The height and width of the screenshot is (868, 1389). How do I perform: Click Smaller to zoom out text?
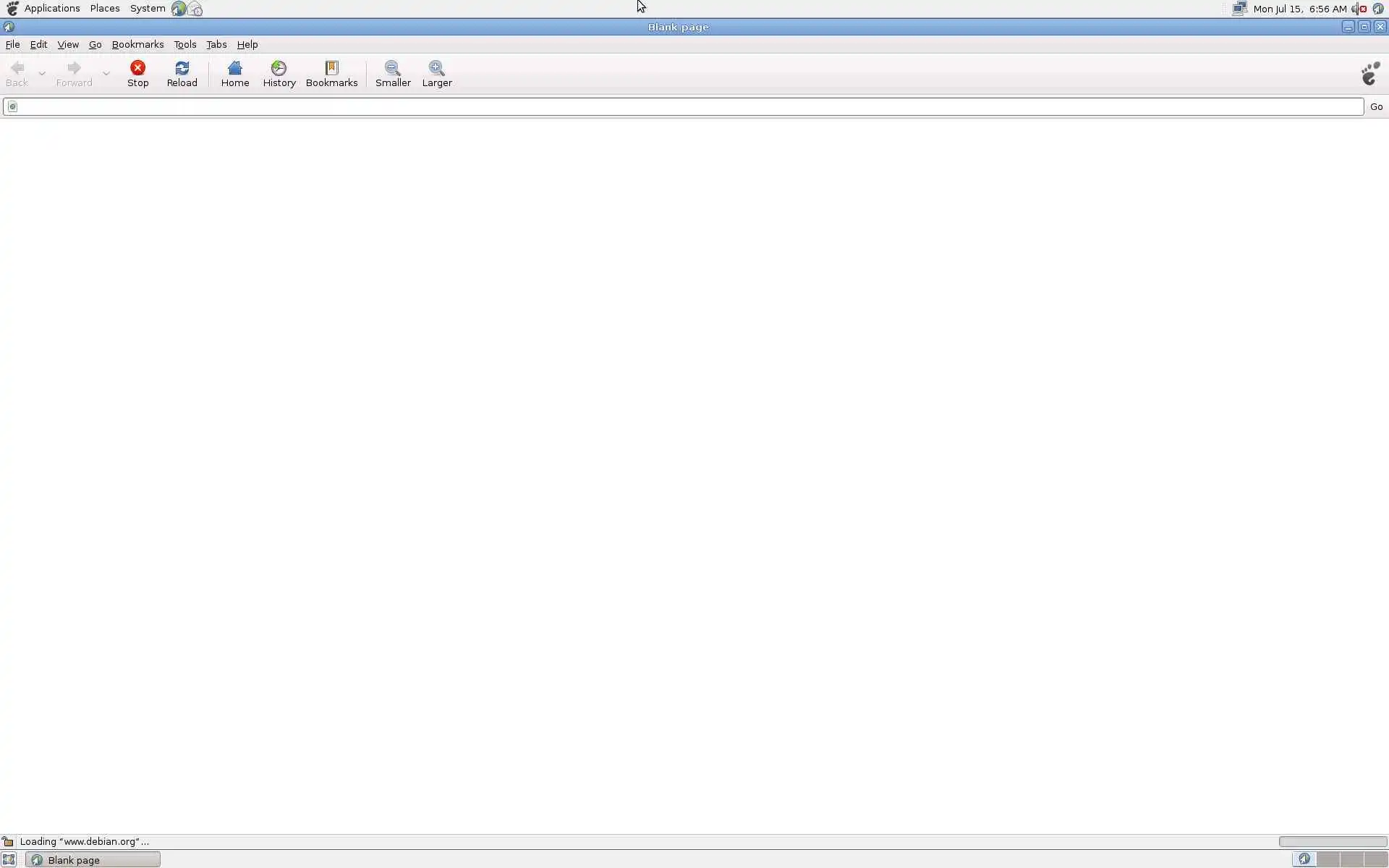coord(393,74)
